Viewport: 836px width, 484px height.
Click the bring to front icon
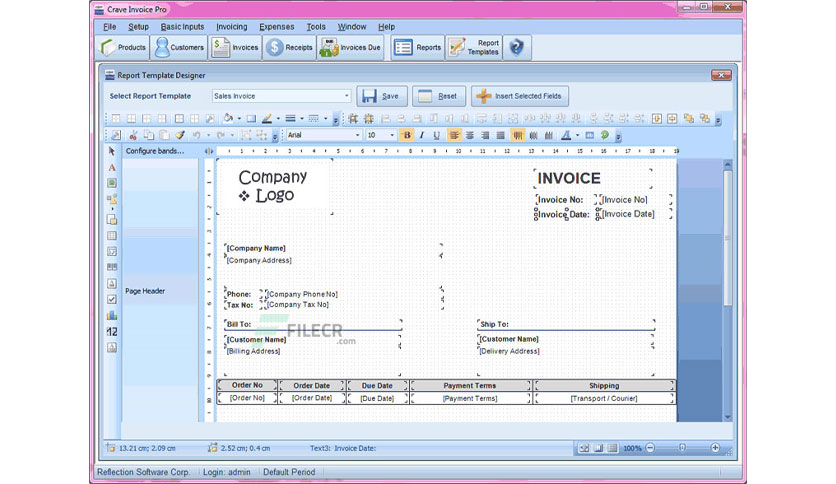point(689,118)
